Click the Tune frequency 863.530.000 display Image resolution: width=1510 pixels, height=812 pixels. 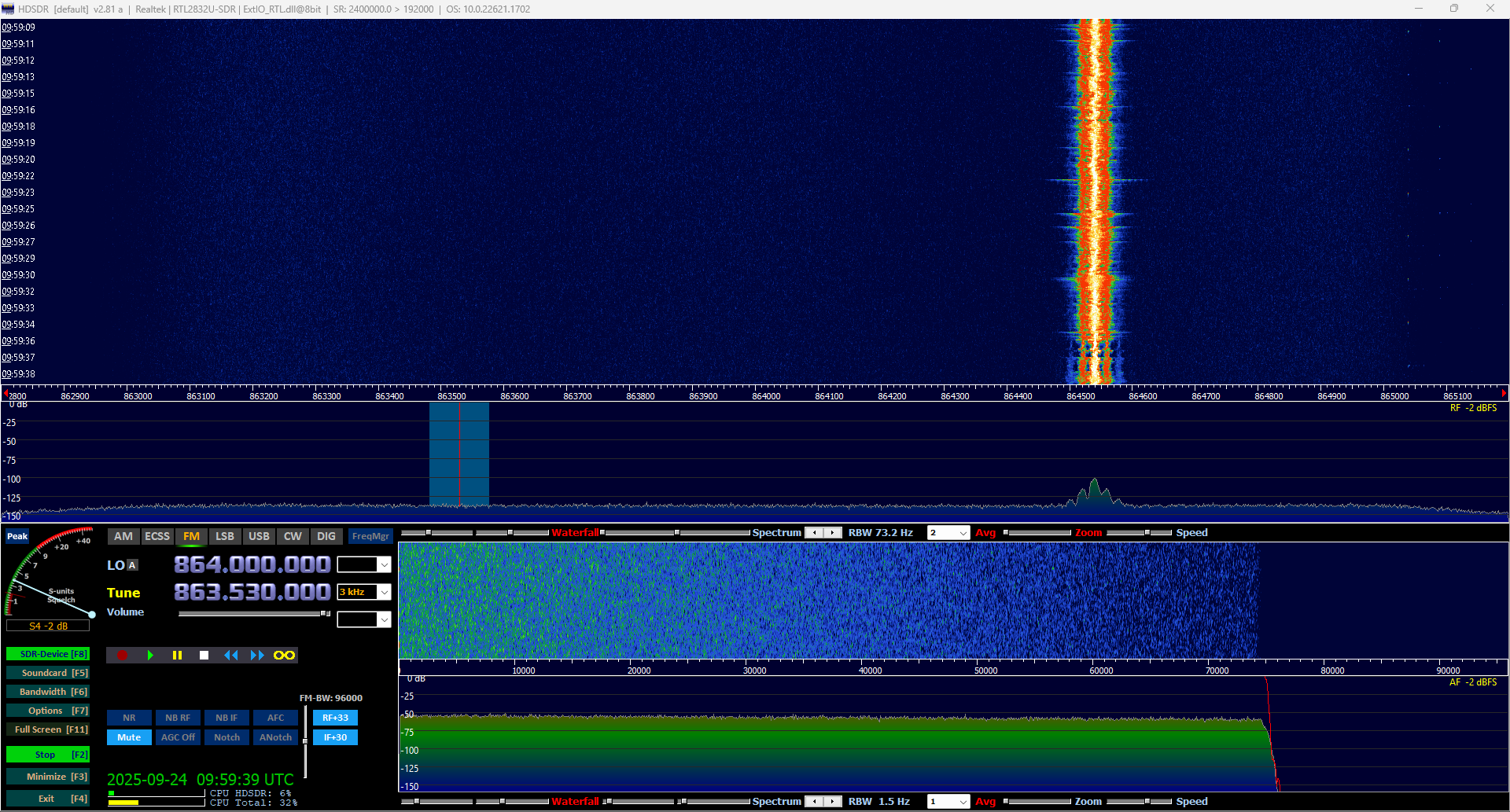pos(252,592)
